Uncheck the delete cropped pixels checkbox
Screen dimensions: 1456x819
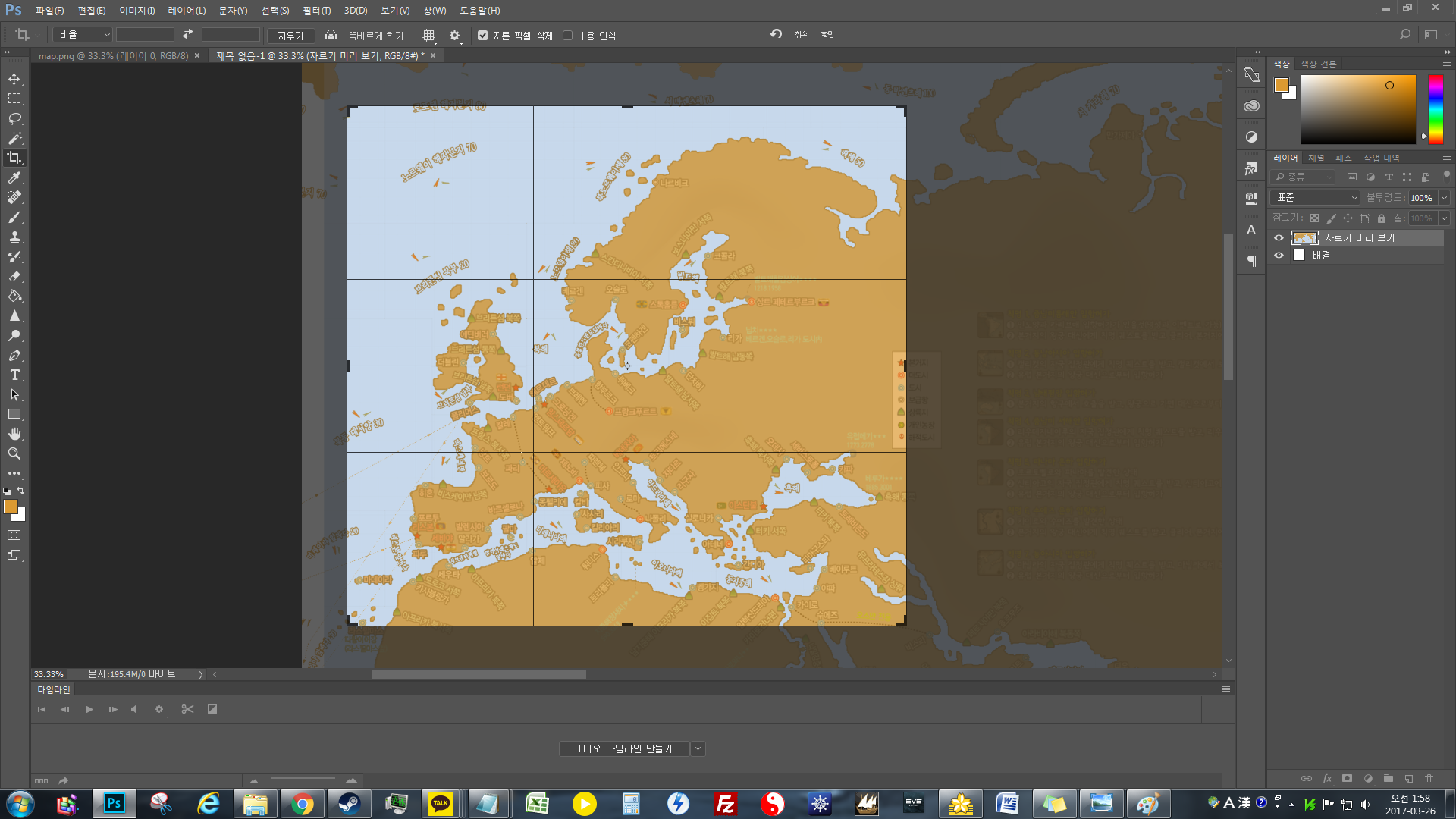pos(482,36)
